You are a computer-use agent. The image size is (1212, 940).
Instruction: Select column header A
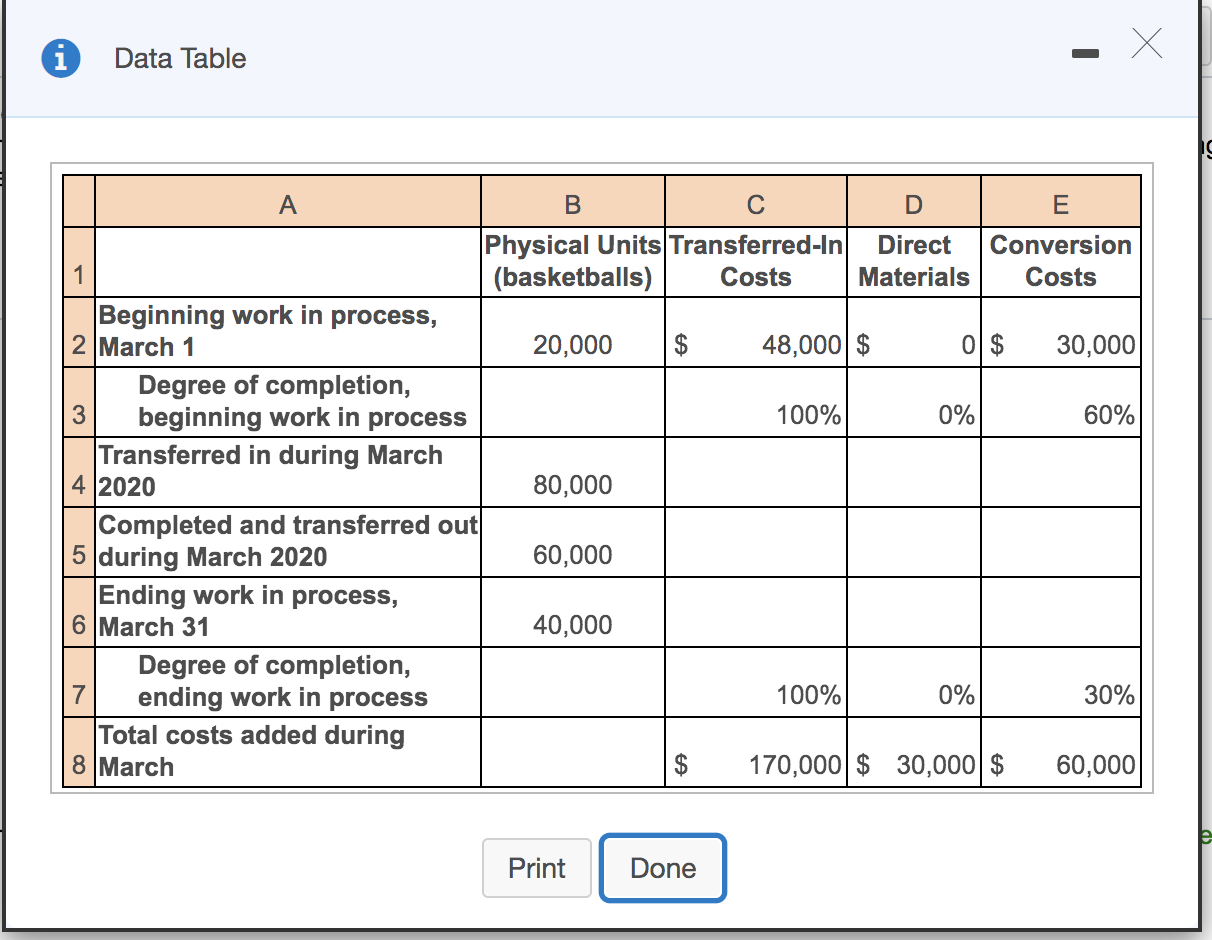click(288, 201)
